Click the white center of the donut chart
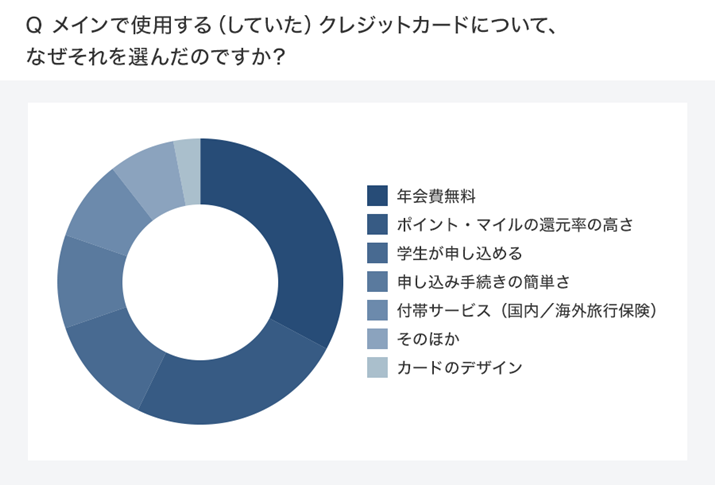Screen dimensions: 715x485 click(200, 281)
